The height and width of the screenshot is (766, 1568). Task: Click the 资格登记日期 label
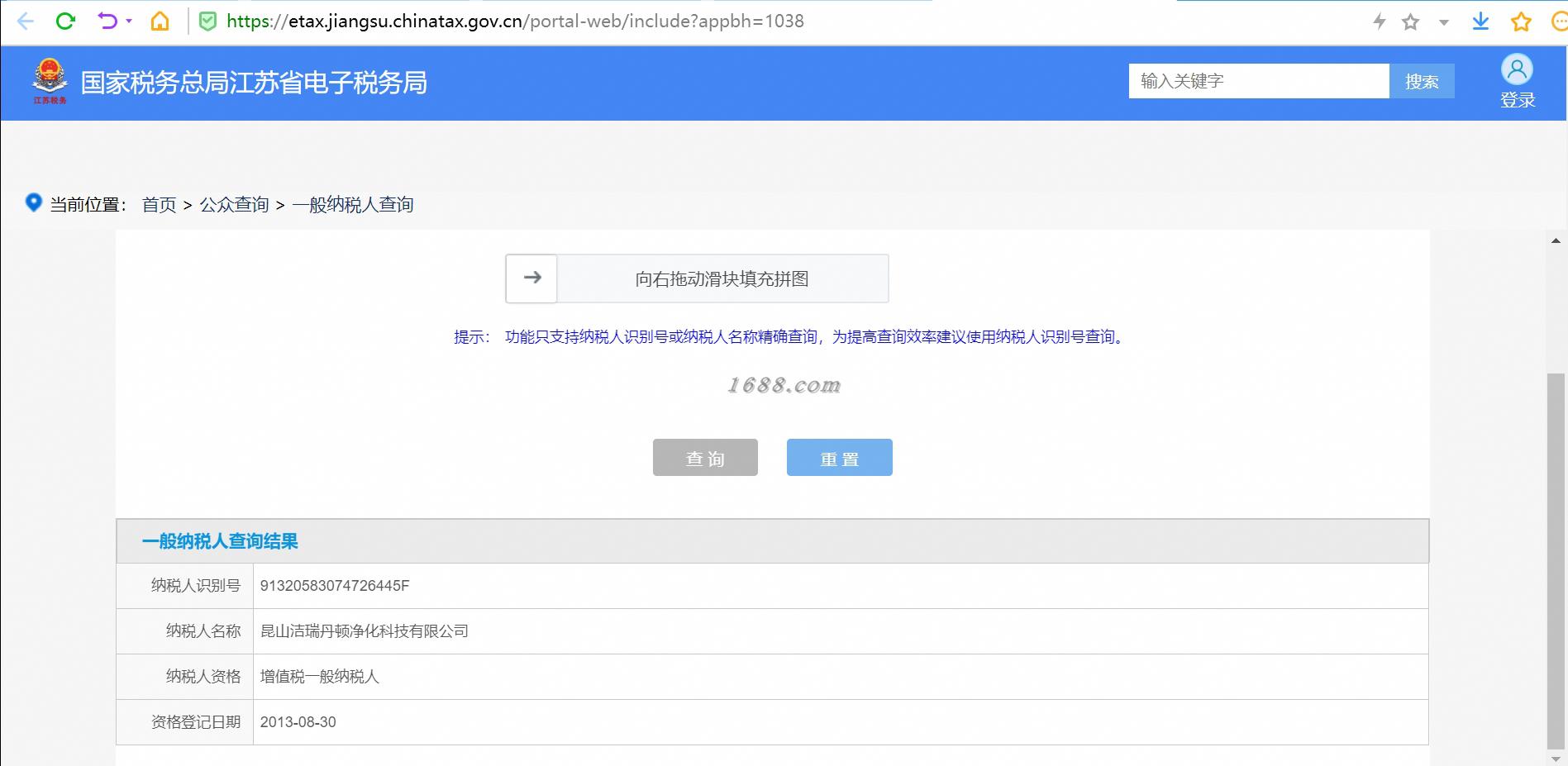[x=196, y=722]
